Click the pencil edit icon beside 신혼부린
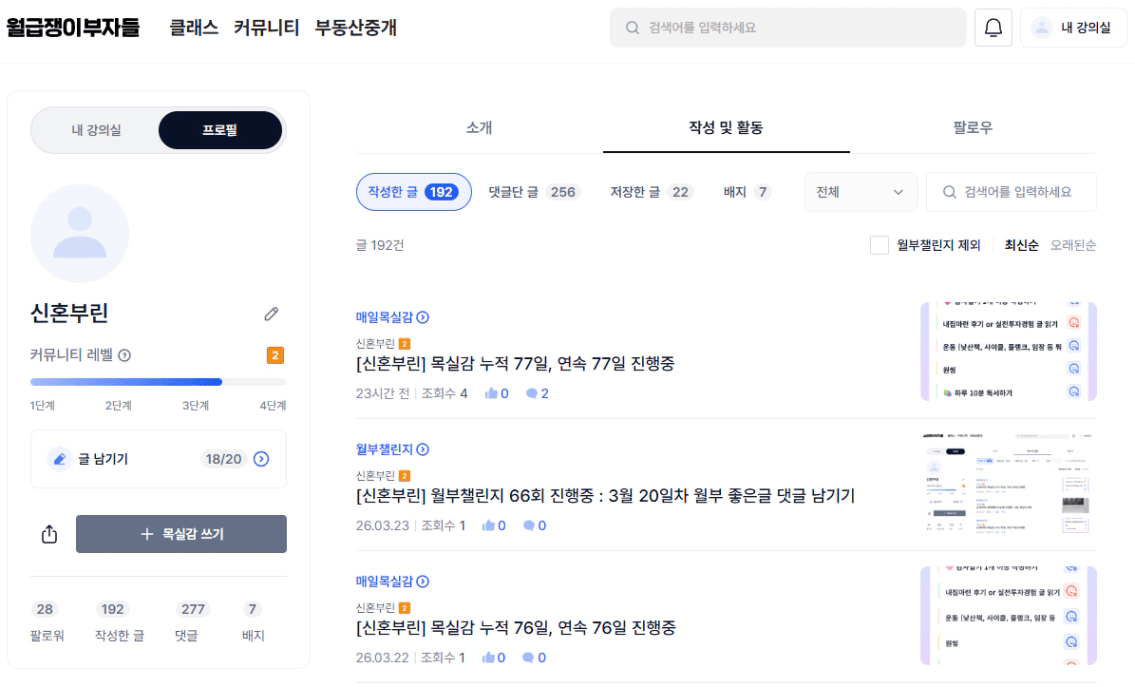 tap(271, 314)
